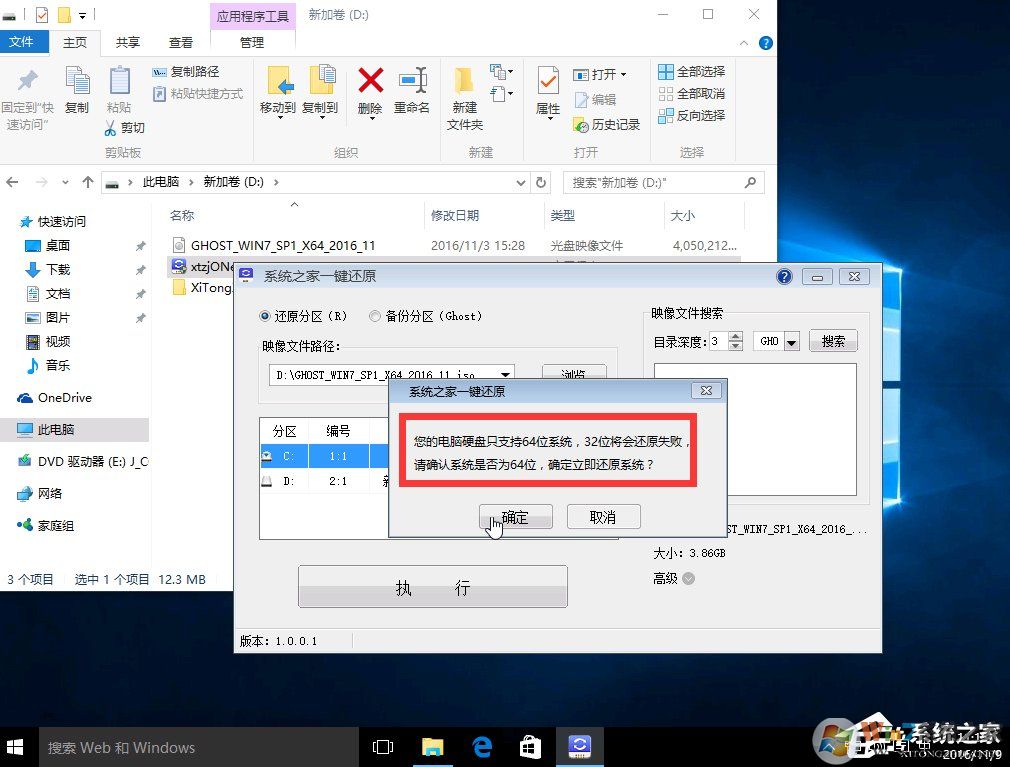Click the Properties (属性) ribbon icon

pyautogui.click(x=546, y=91)
